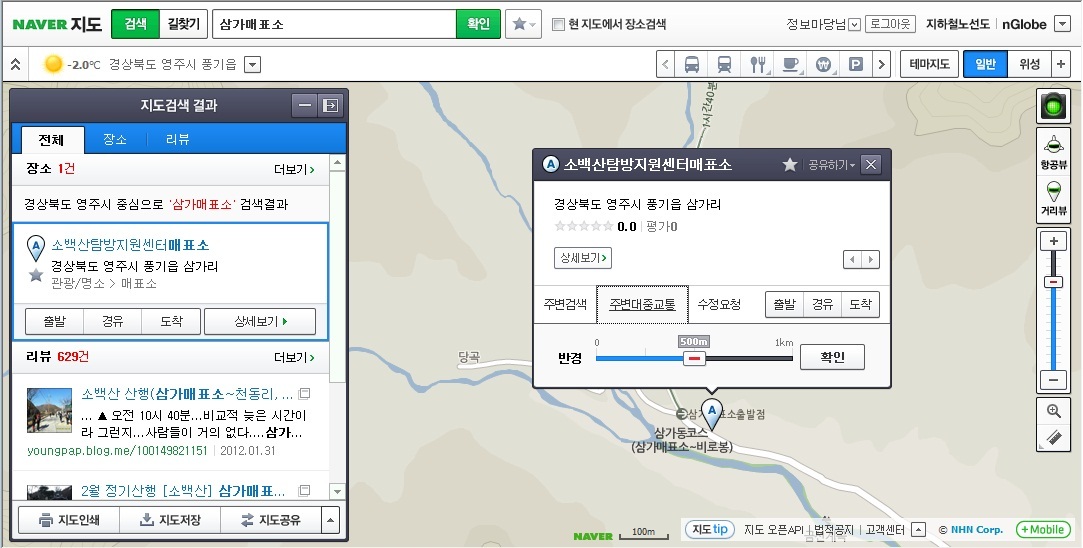Zoom out with the minus button
The width and height of the screenshot is (1083, 548).
(x=1053, y=379)
